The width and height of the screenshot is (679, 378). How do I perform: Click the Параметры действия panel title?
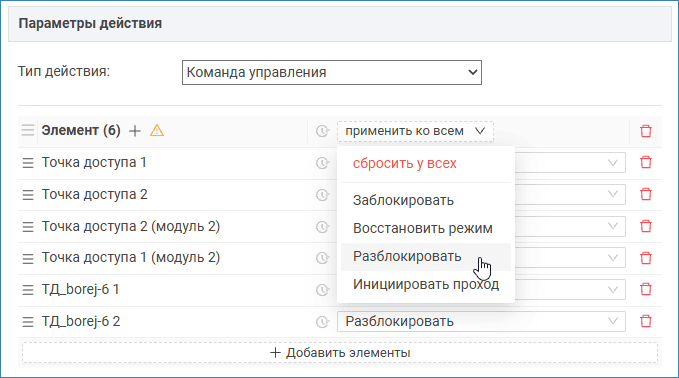coord(90,23)
